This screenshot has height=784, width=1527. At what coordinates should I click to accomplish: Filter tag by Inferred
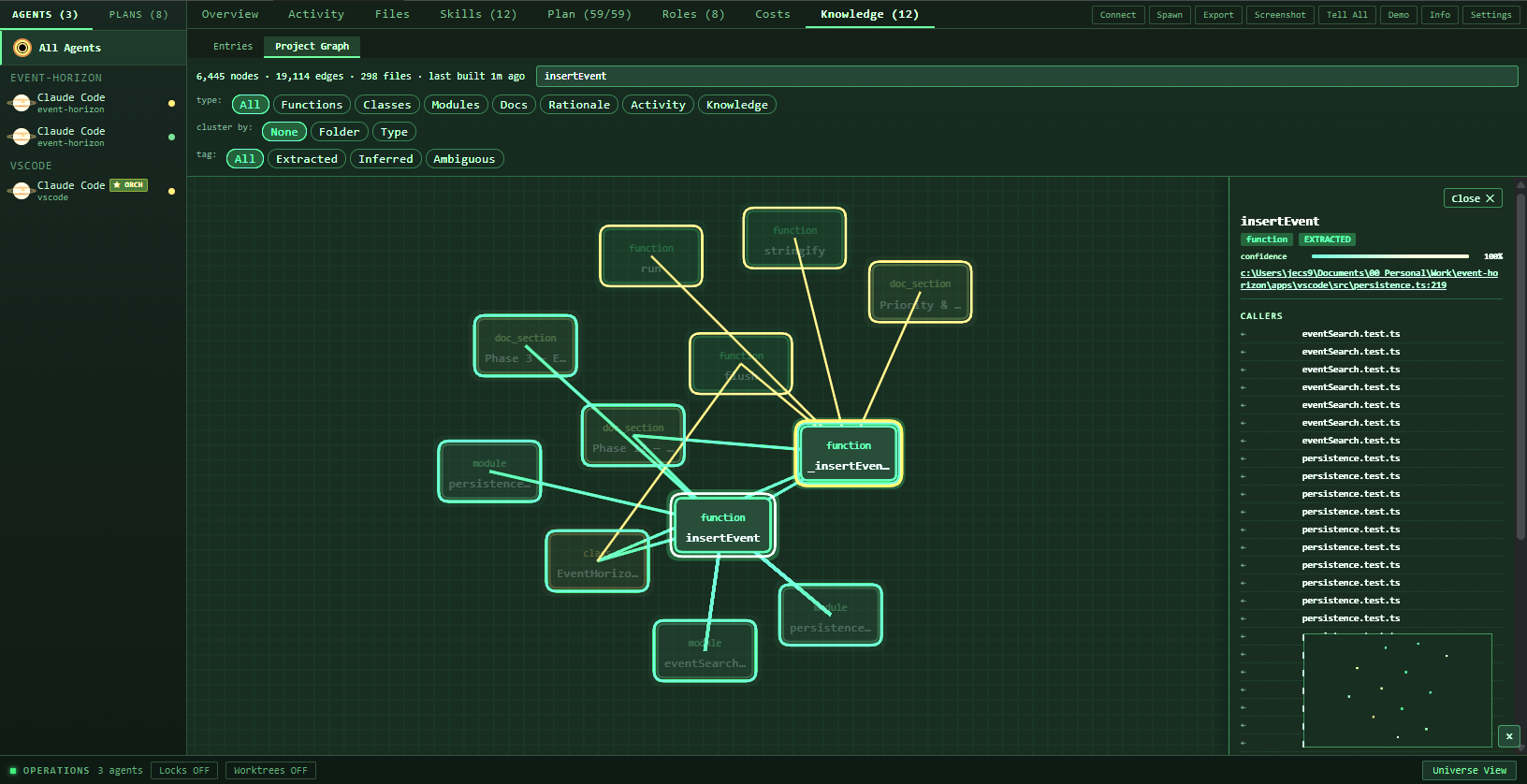385,159
